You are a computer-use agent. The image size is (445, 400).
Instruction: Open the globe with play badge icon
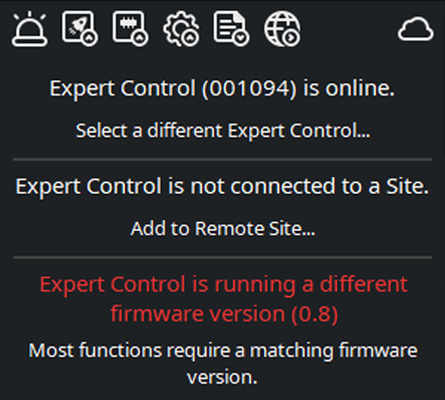[282, 29]
